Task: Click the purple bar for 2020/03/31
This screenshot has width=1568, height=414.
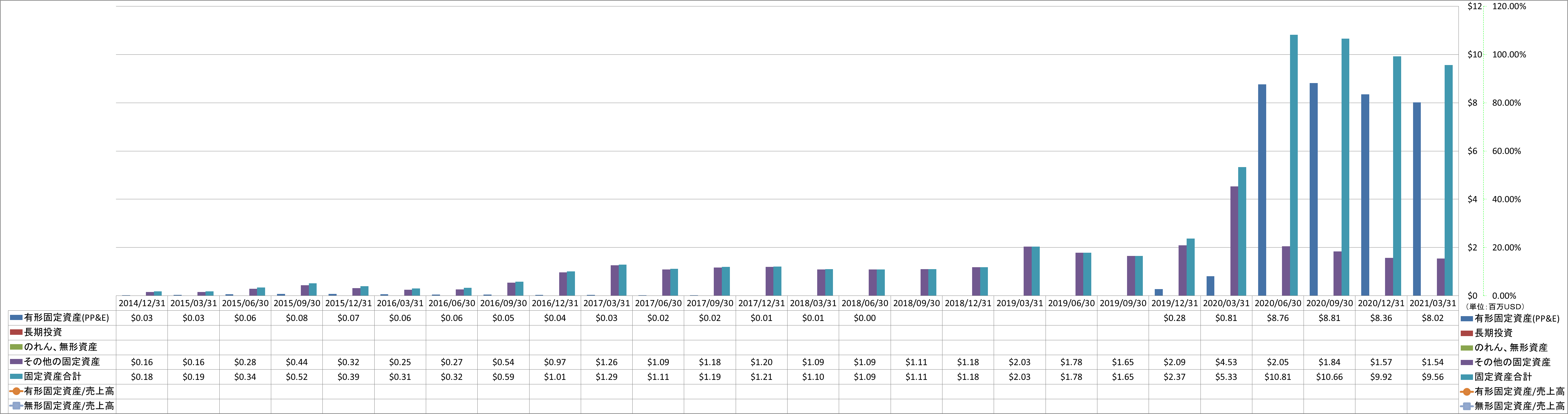Action: pos(1234,241)
